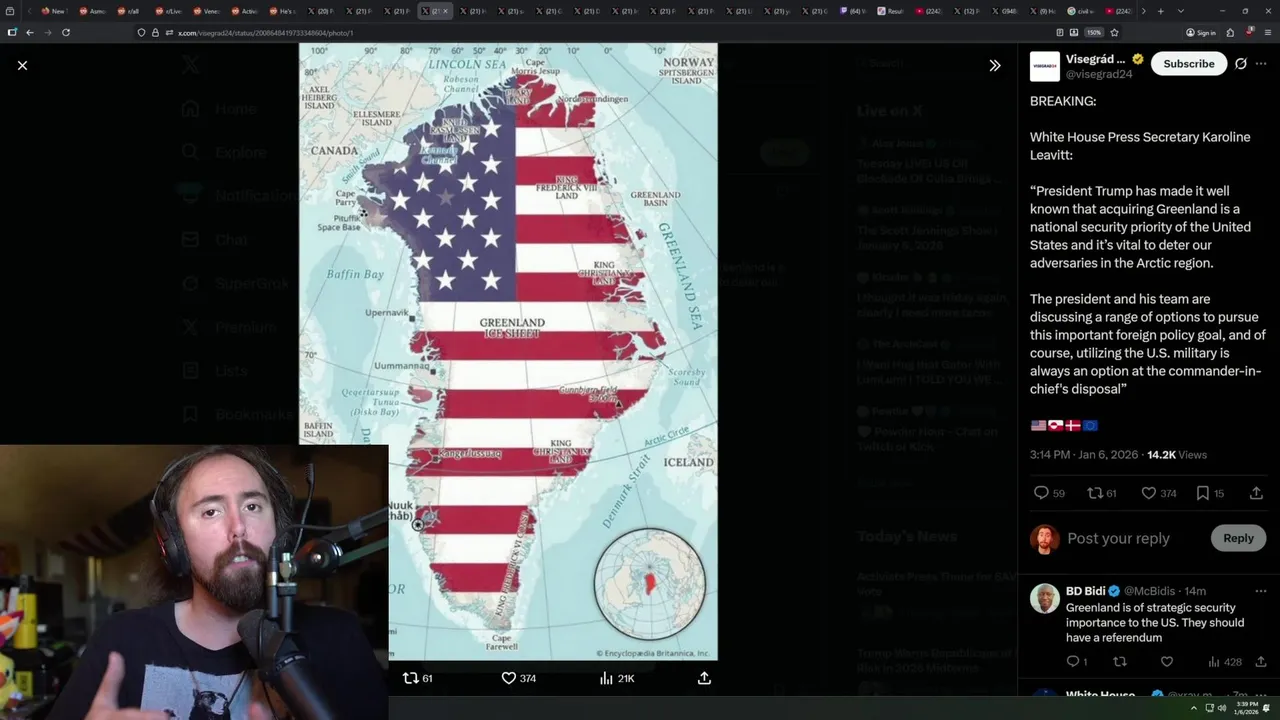
Task: Open Grok explain icon next to Subscribe
Action: coord(1241,63)
